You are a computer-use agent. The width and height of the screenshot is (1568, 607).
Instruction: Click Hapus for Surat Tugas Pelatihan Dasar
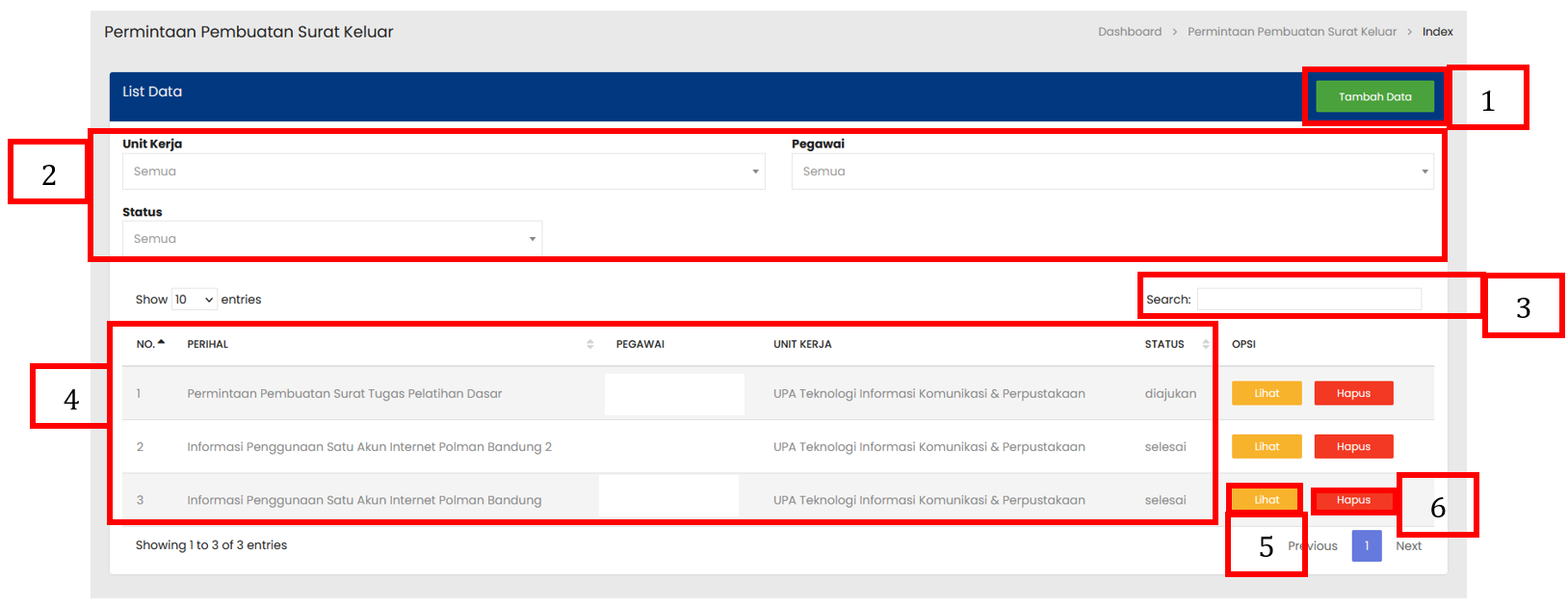[1353, 393]
